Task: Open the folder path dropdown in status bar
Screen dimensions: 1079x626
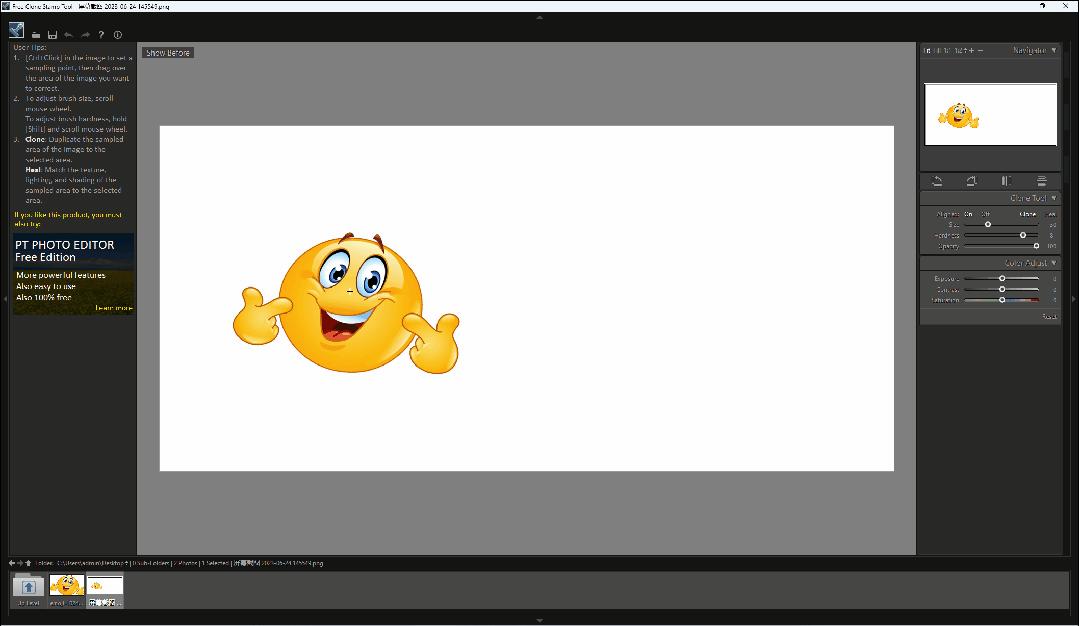Action: point(126,563)
